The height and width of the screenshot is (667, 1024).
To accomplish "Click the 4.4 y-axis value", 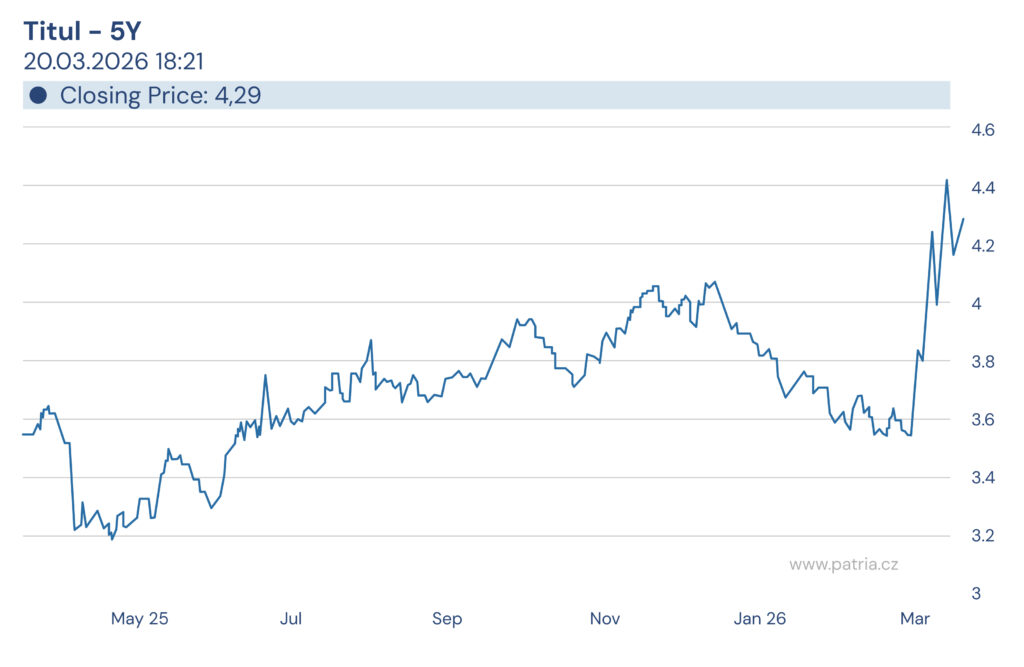I will point(982,188).
